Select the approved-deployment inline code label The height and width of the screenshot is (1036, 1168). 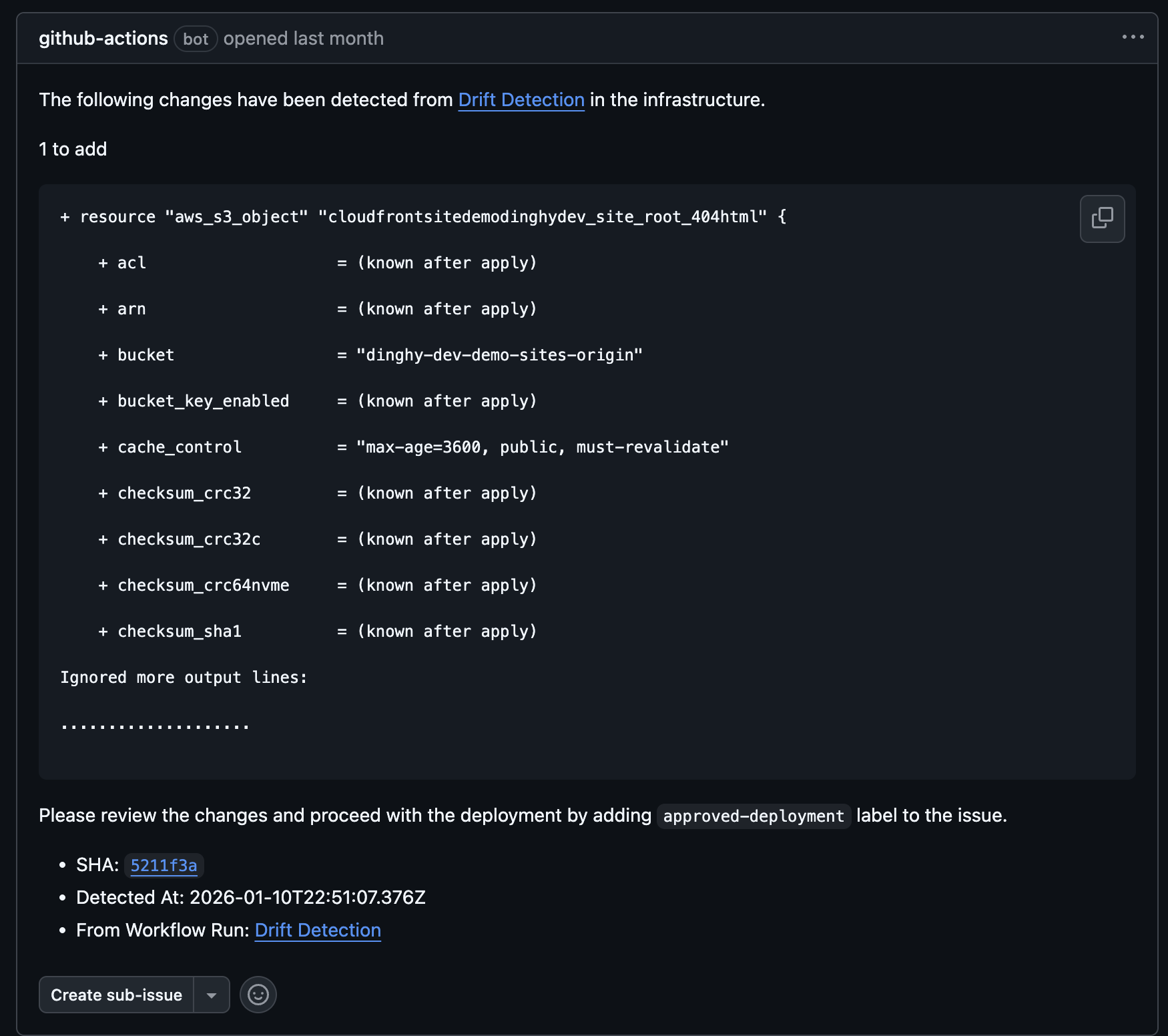click(x=753, y=816)
